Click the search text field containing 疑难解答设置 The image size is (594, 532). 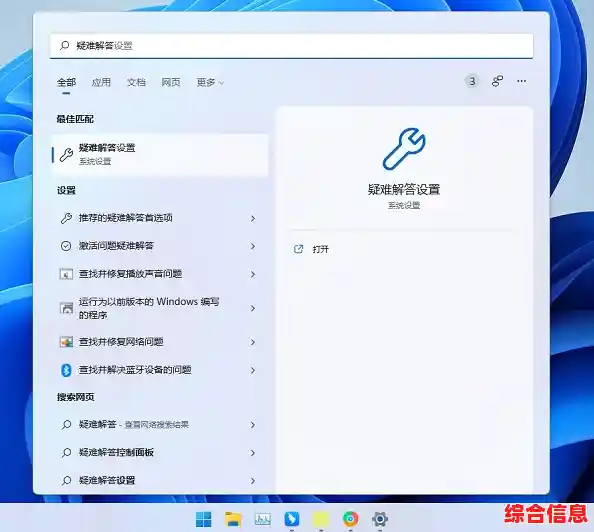pyautogui.click(x=291, y=46)
